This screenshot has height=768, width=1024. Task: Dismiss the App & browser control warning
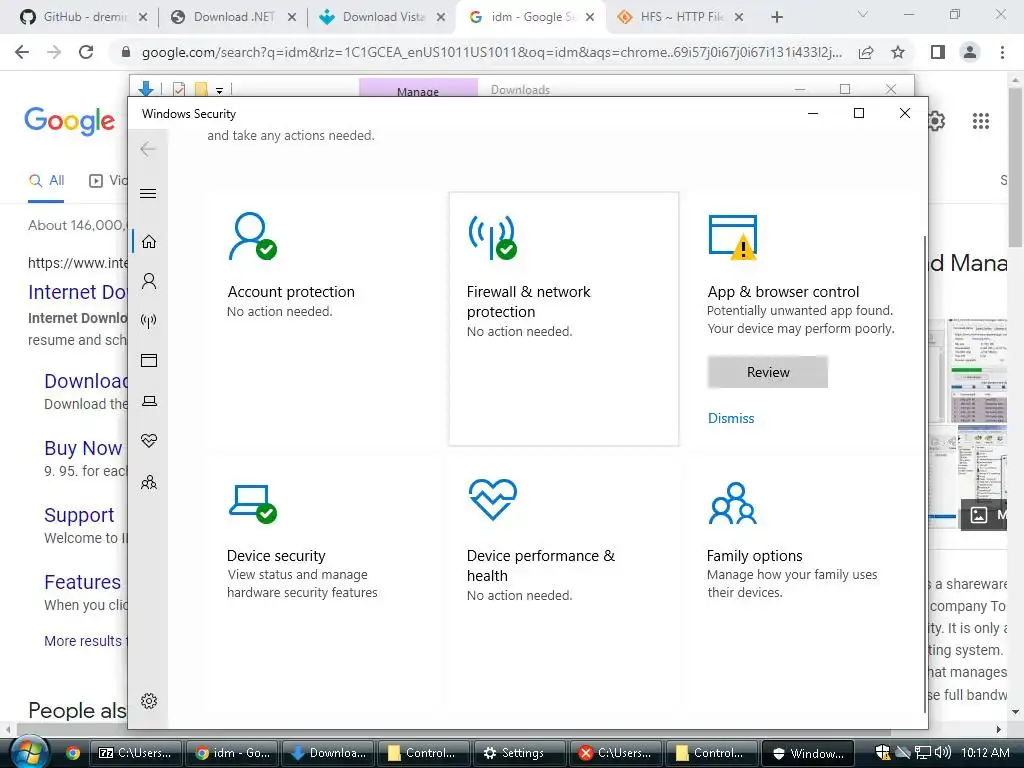pyautogui.click(x=731, y=418)
